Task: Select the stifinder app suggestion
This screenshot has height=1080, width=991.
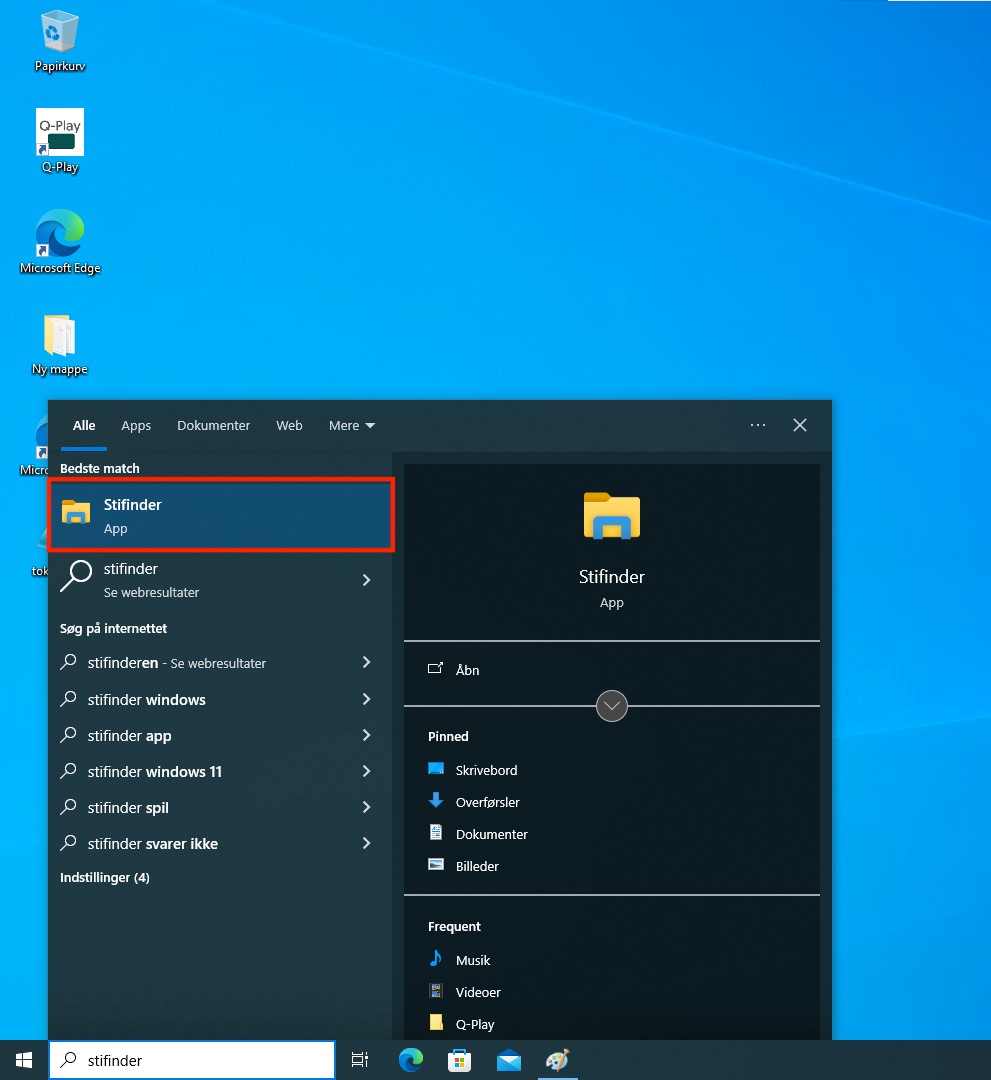Action: (x=221, y=735)
